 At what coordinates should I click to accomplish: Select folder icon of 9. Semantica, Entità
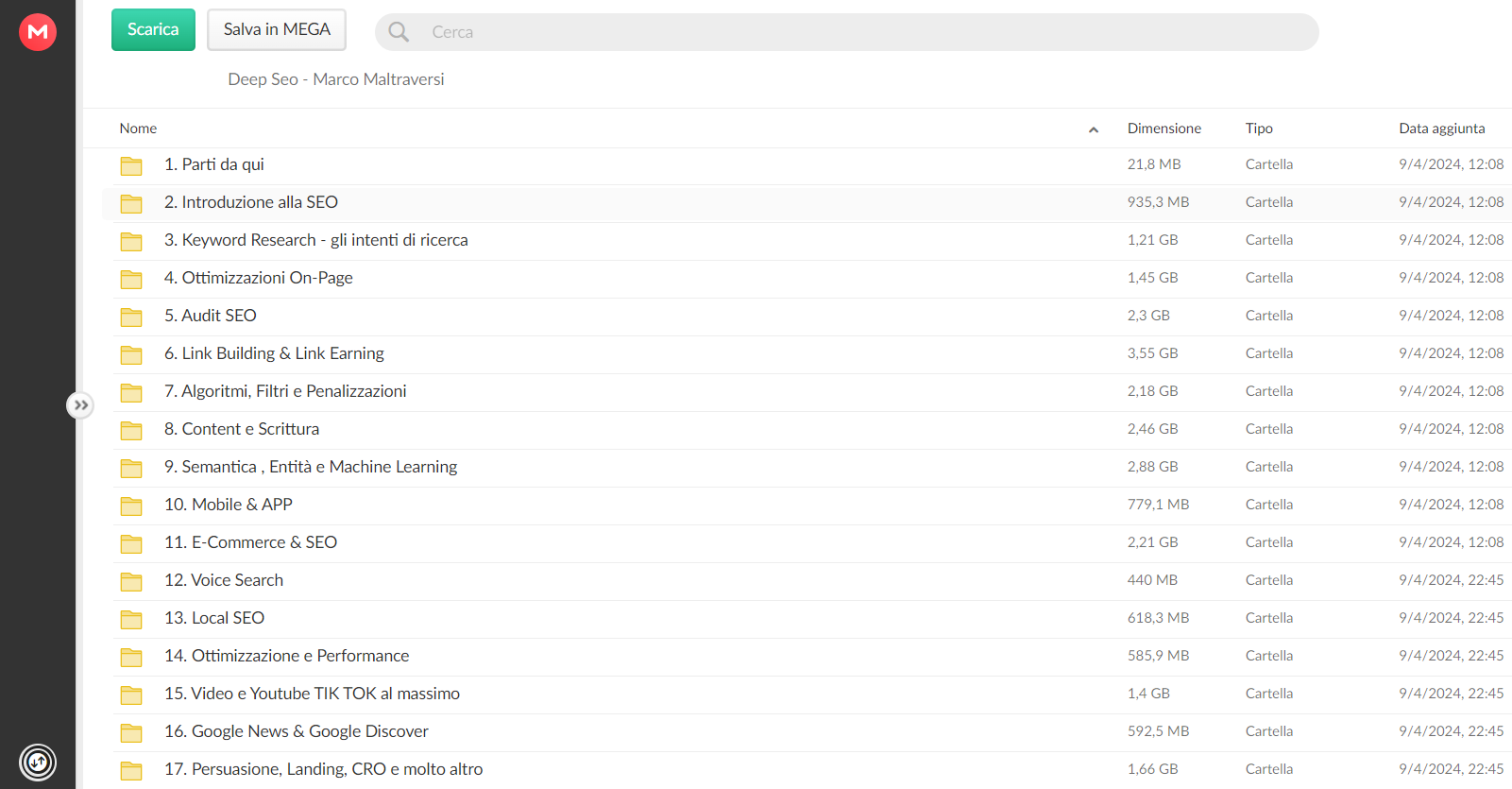[131, 469]
